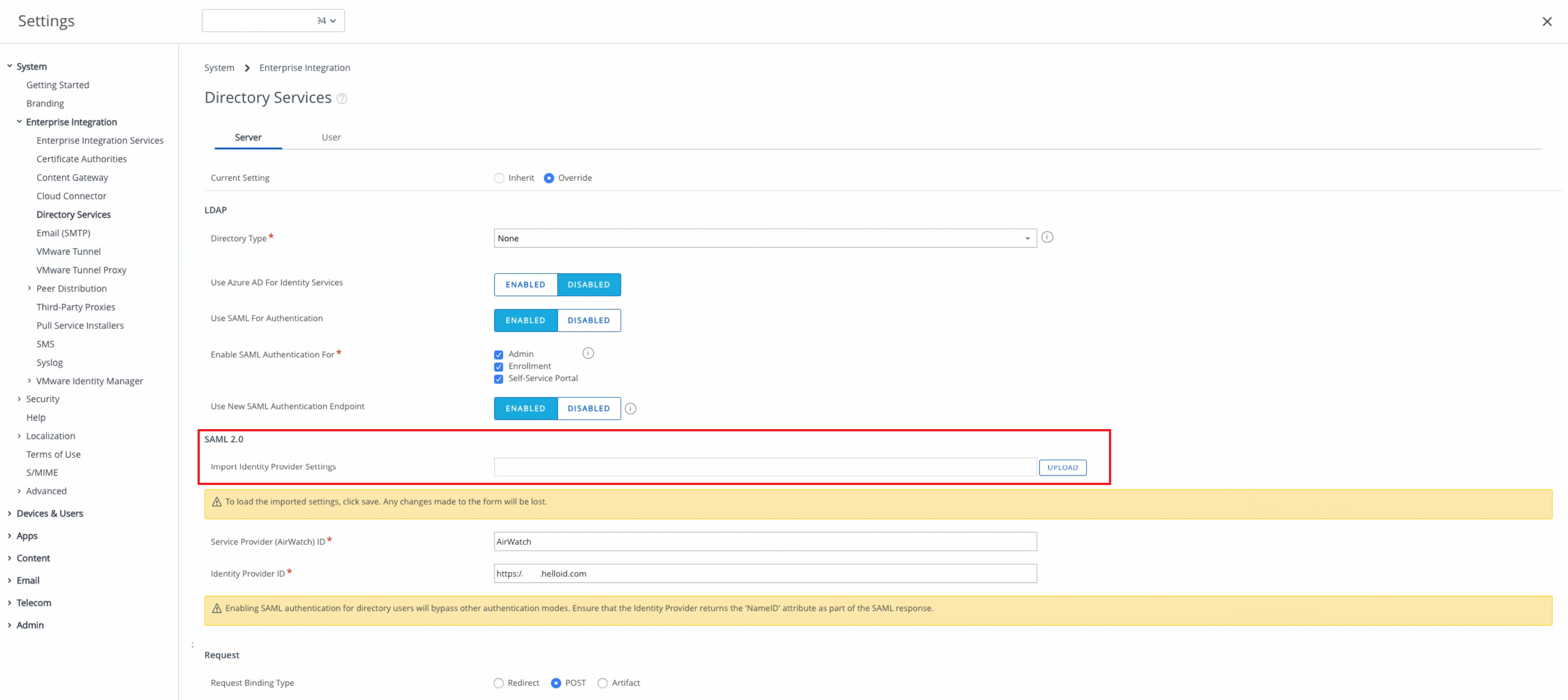Image resolution: width=1568 pixels, height=700 pixels.
Task: Switch to the Server tab
Action: coord(249,138)
